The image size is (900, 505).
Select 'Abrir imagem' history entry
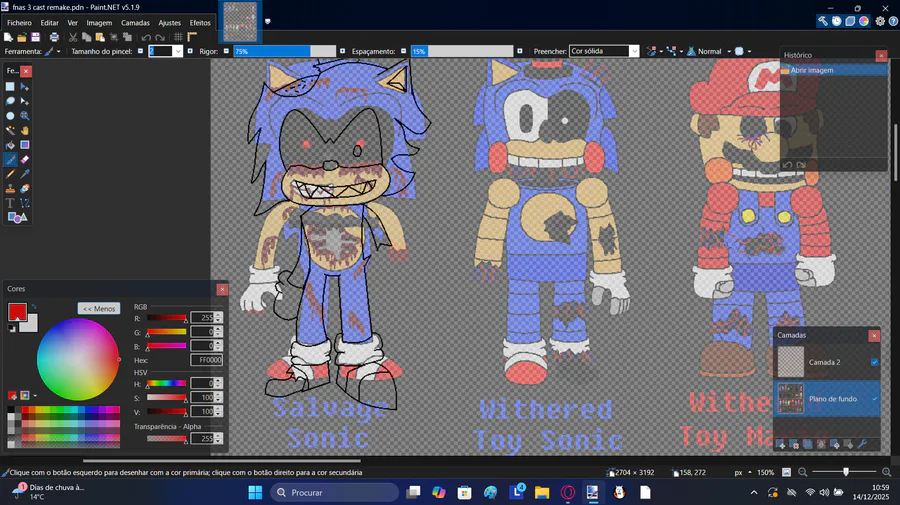tap(833, 70)
